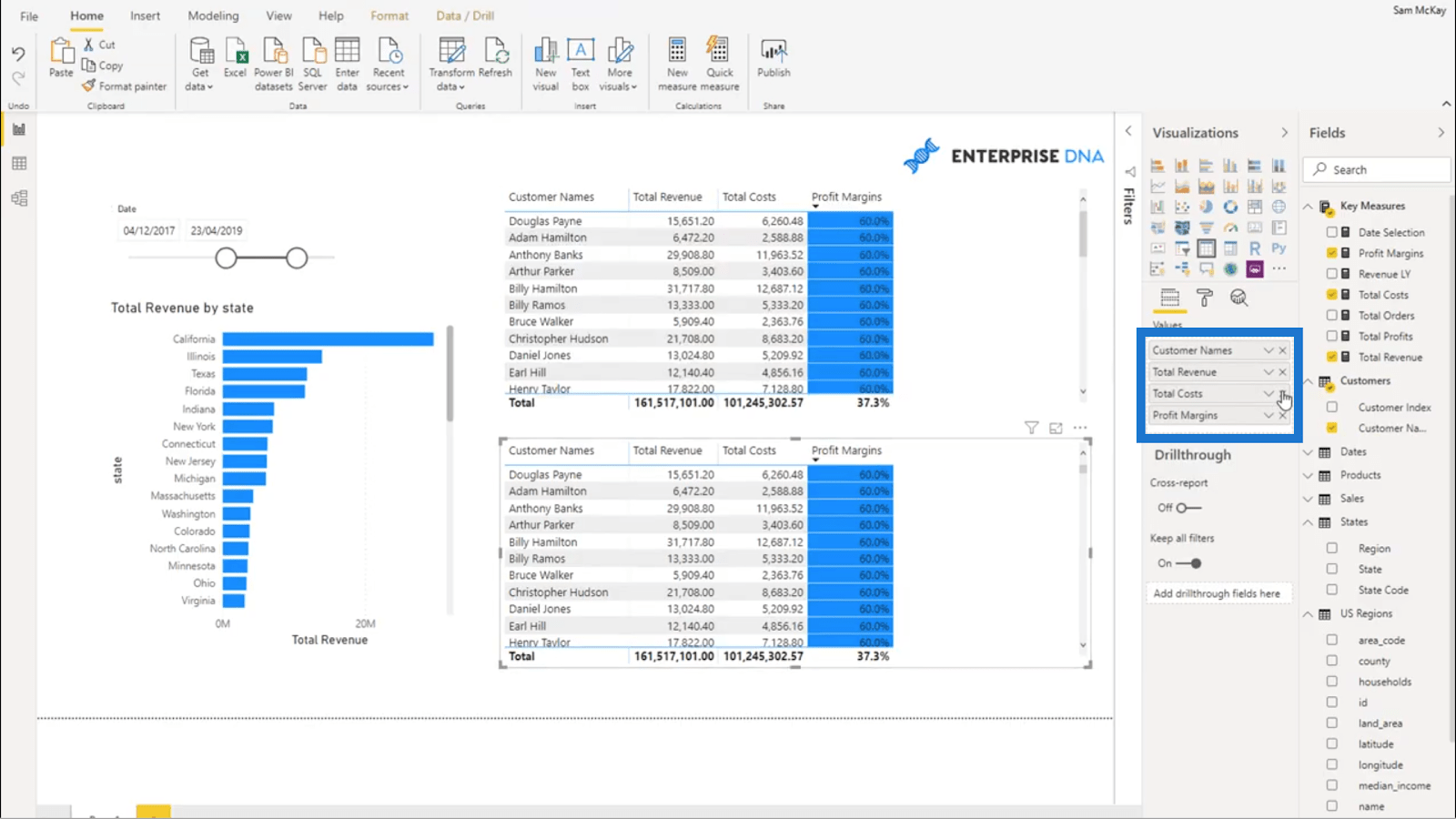1456x819 pixels.
Task: Click the Undo arrow
Action: coord(18,55)
